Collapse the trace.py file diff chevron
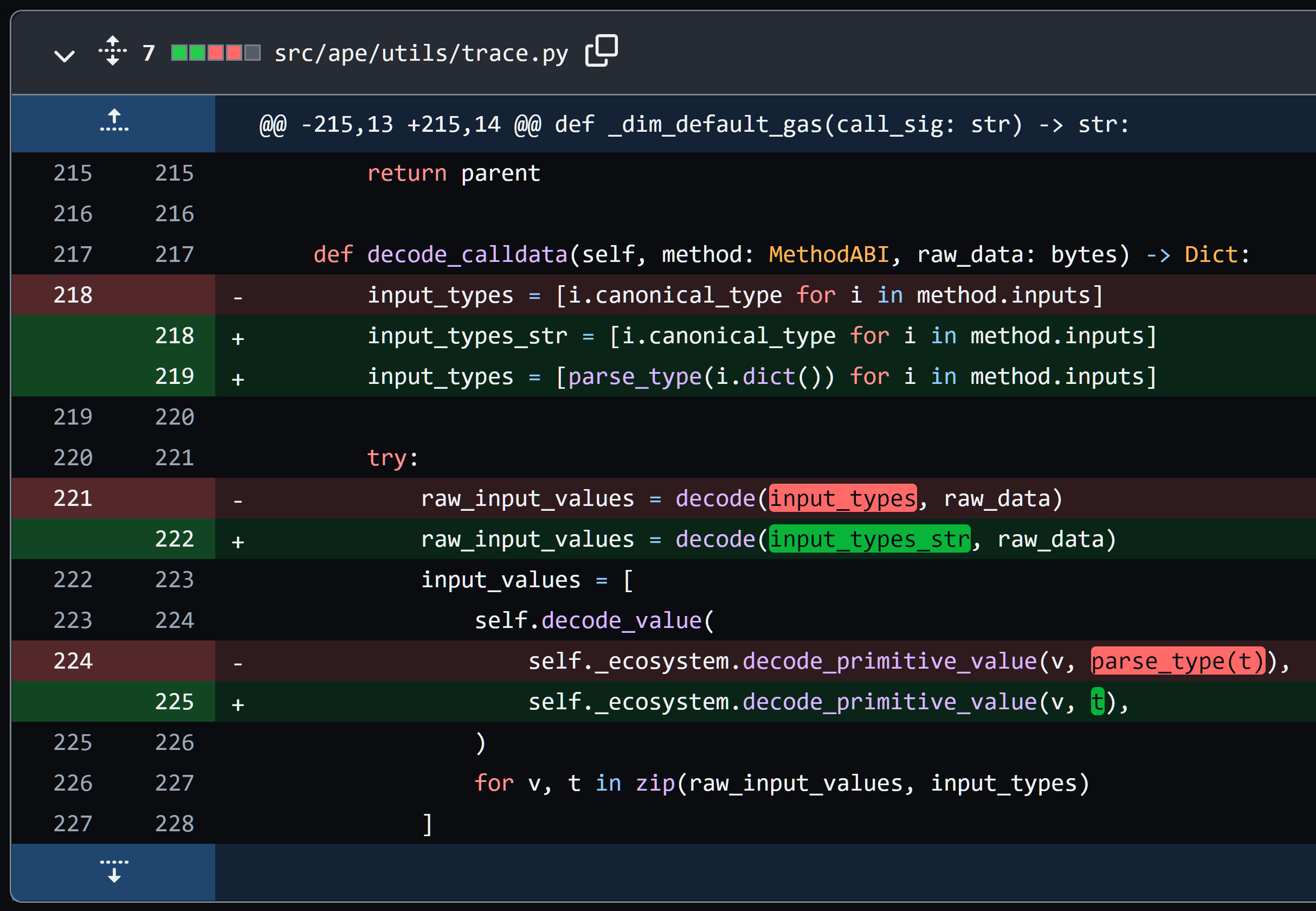This screenshot has height=911, width=1316. (64, 55)
